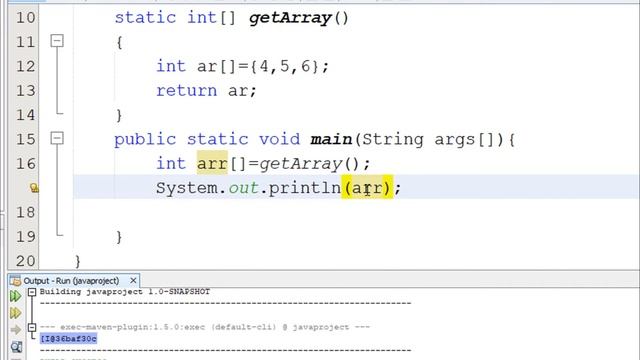The image size is (640, 360).
Task: Click the 'return ar;' statement
Action: [x=207, y=91]
